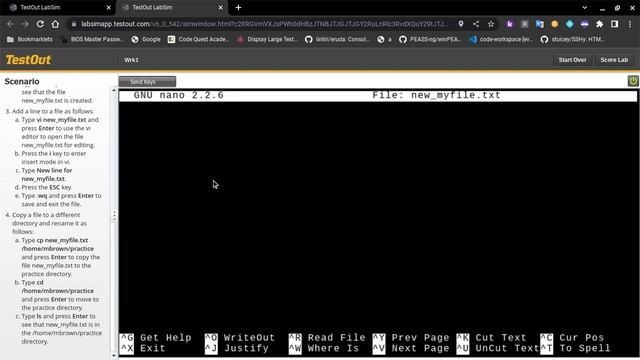Click the Score Lab button
Screen dimensions: 640x360
point(614,60)
